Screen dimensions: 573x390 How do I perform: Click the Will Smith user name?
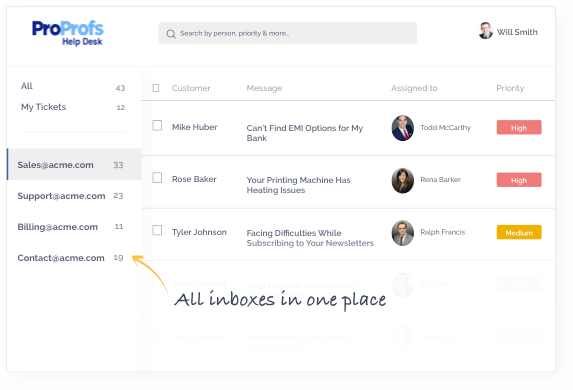(x=517, y=32)
